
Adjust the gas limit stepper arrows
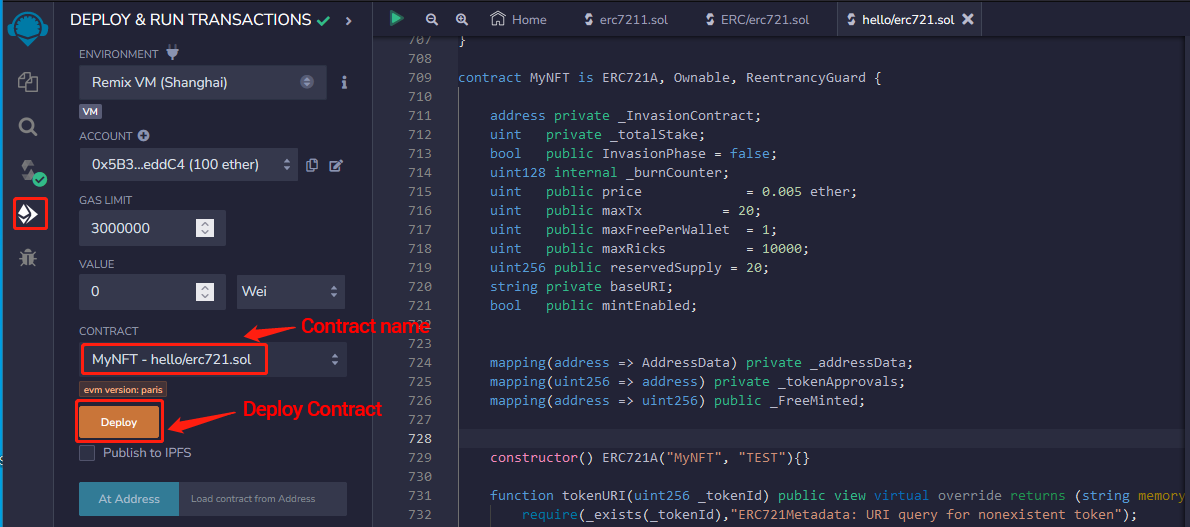coord(205,229)
